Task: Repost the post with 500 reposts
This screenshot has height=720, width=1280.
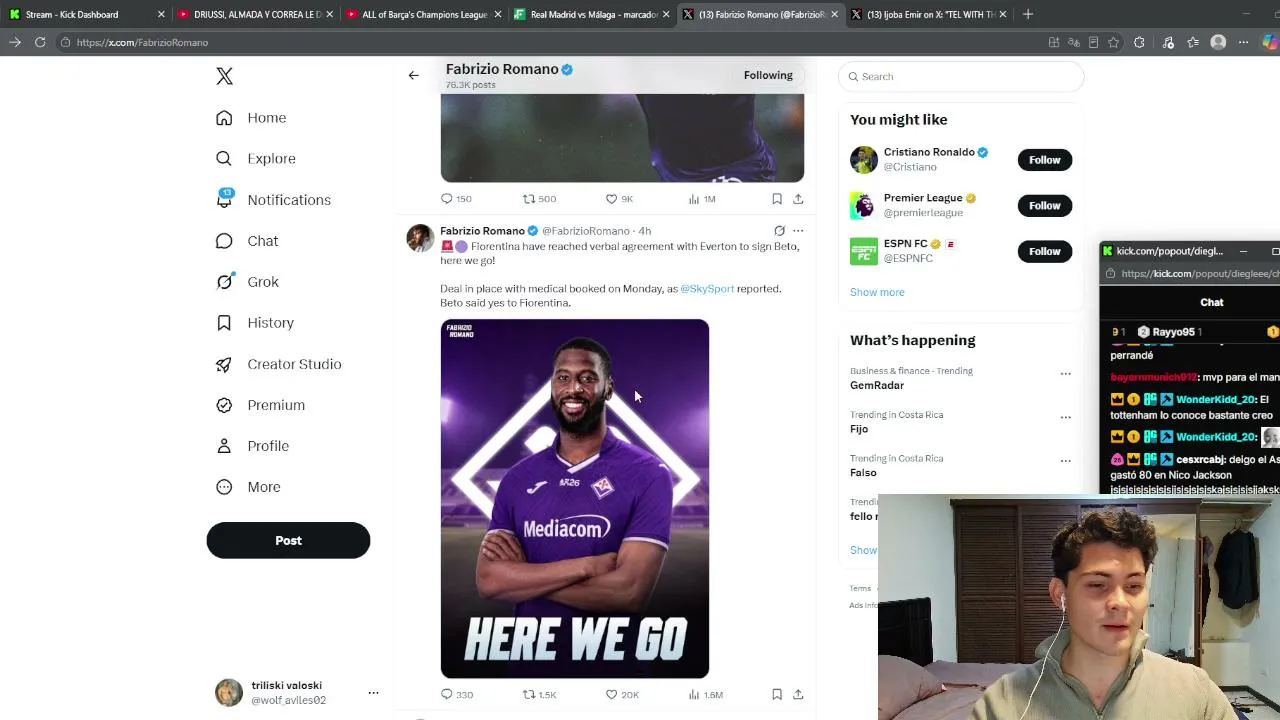Action: click(x=539, y=199)
